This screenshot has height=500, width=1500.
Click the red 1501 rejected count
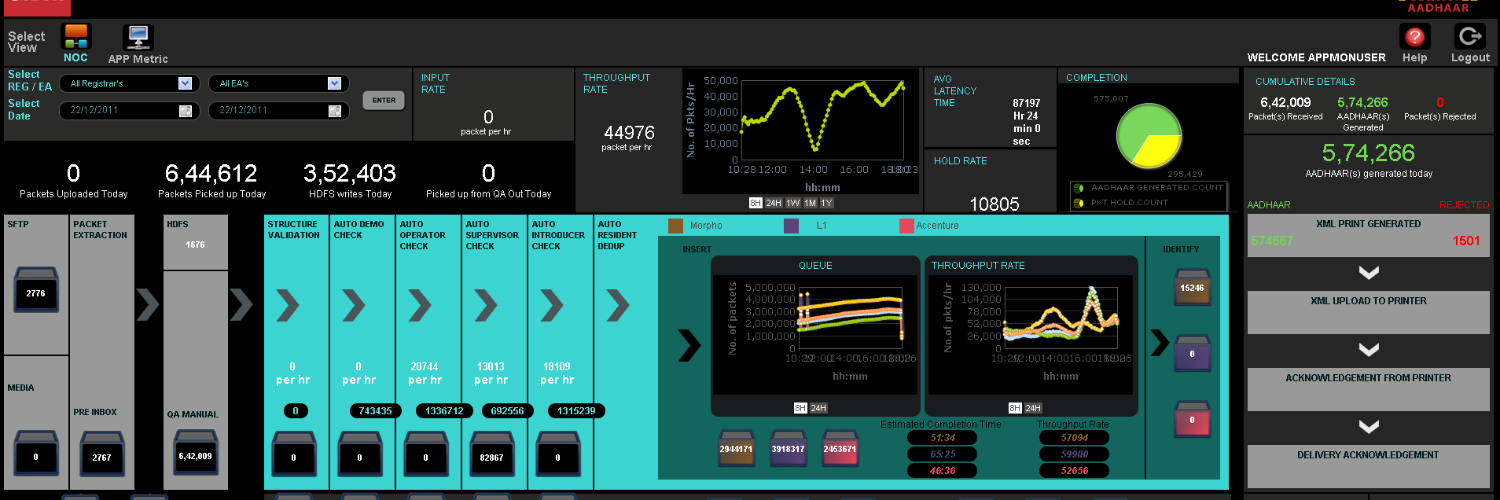pos(1465,240)
